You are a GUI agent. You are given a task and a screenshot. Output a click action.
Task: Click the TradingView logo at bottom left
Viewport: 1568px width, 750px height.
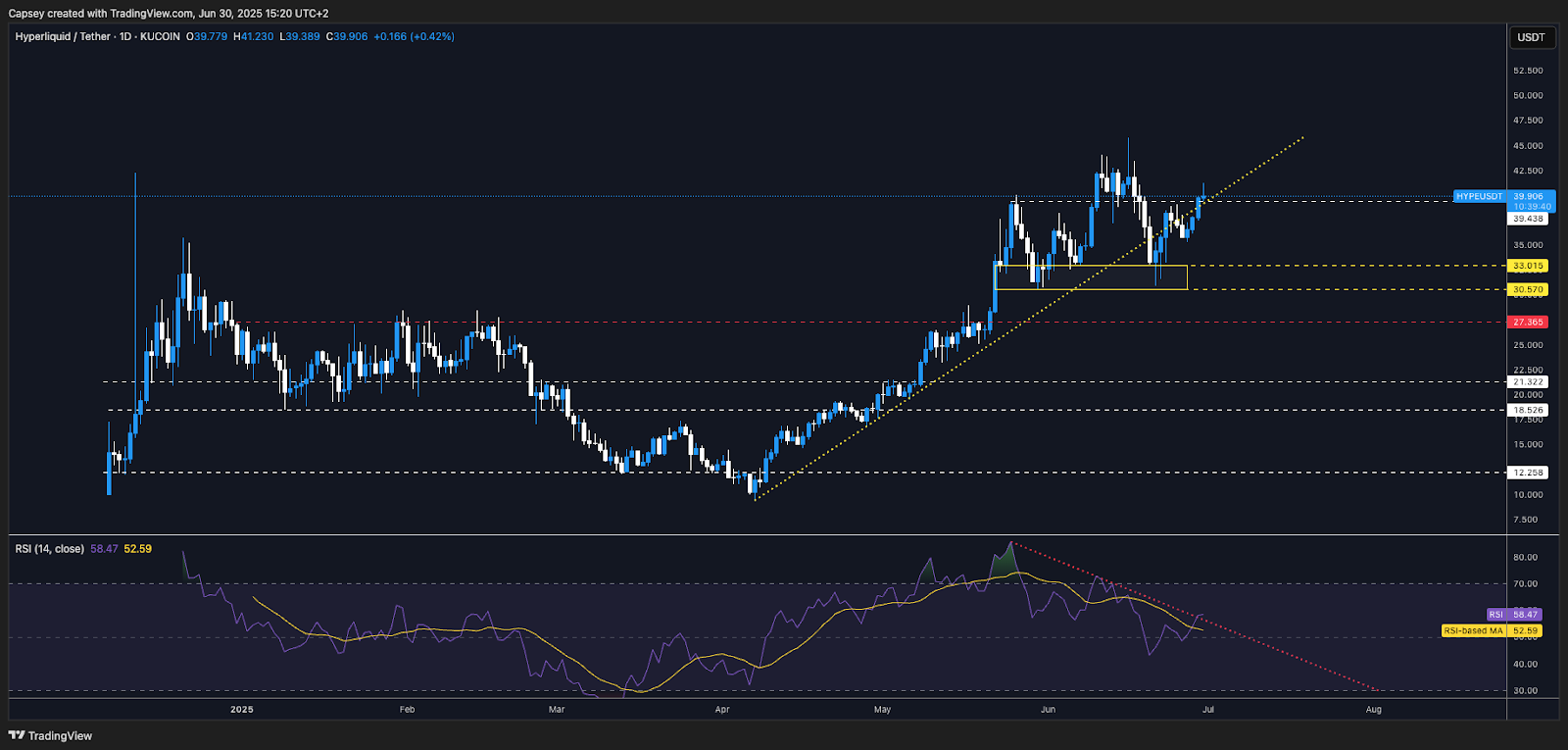tap(50, 735)
